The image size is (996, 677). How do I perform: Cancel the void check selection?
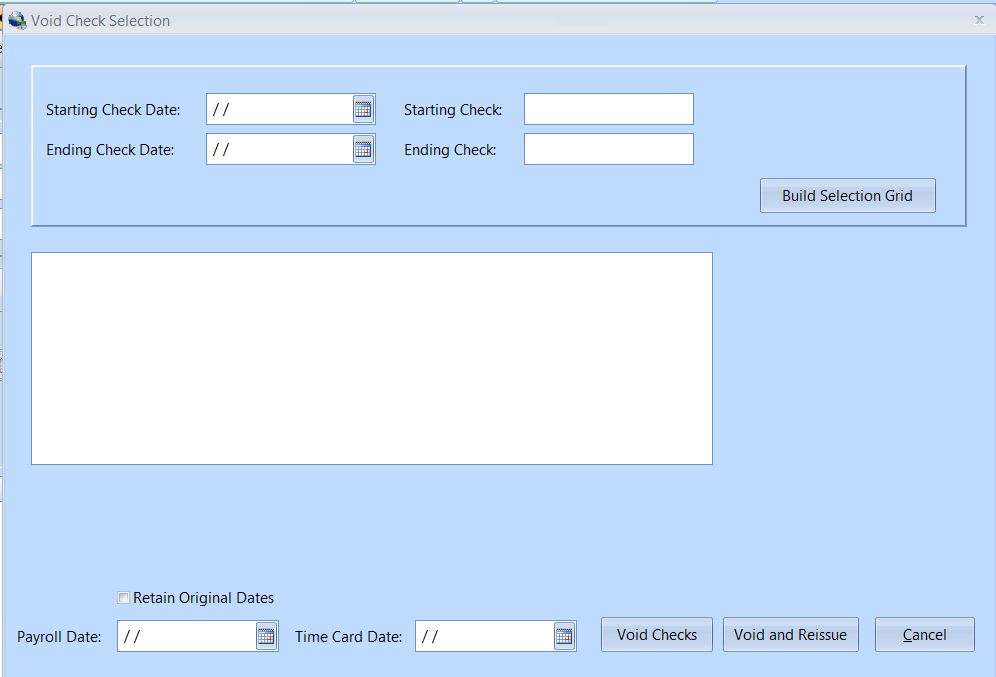point(924,634)
